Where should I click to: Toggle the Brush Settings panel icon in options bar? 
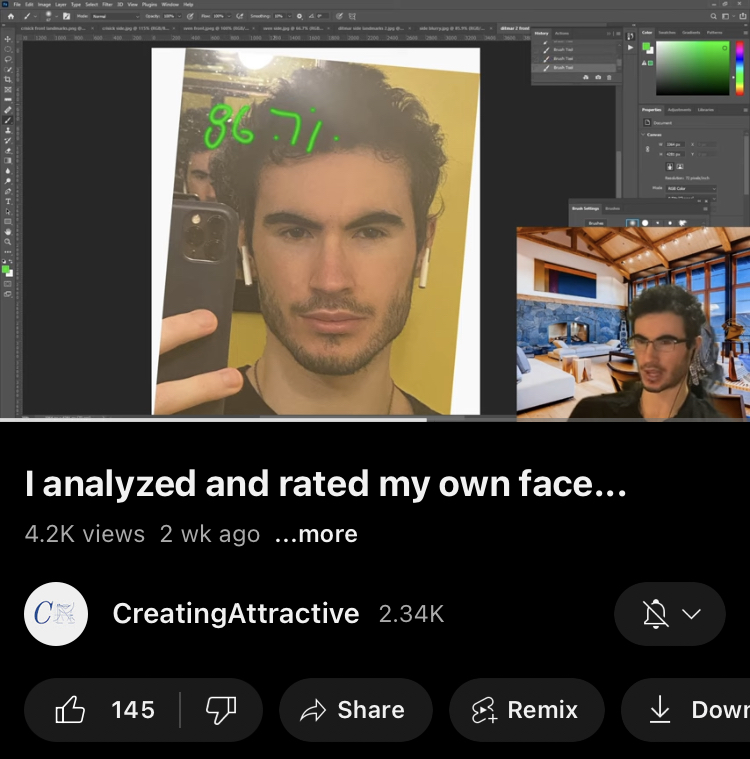(x=66, y=16)
